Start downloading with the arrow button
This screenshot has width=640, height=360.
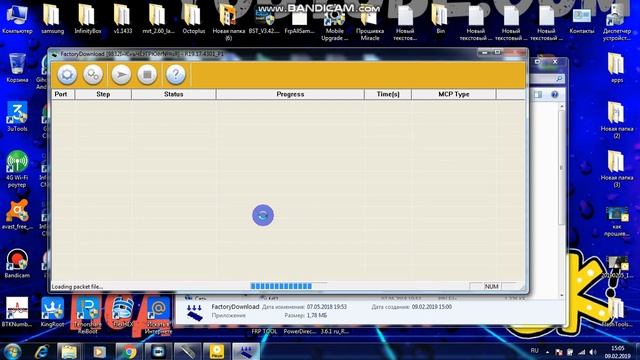coord(121,75)
